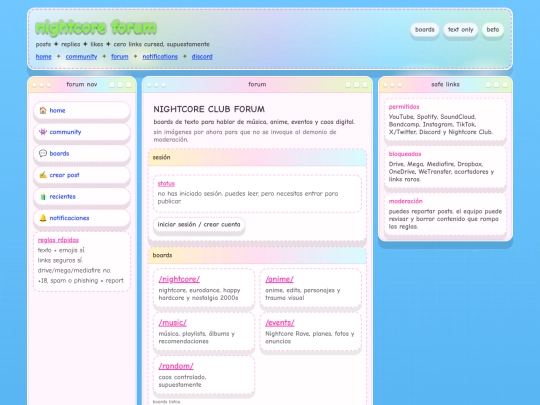Click the beta pill button
This screenshot has height=405, width=540.
492,30
